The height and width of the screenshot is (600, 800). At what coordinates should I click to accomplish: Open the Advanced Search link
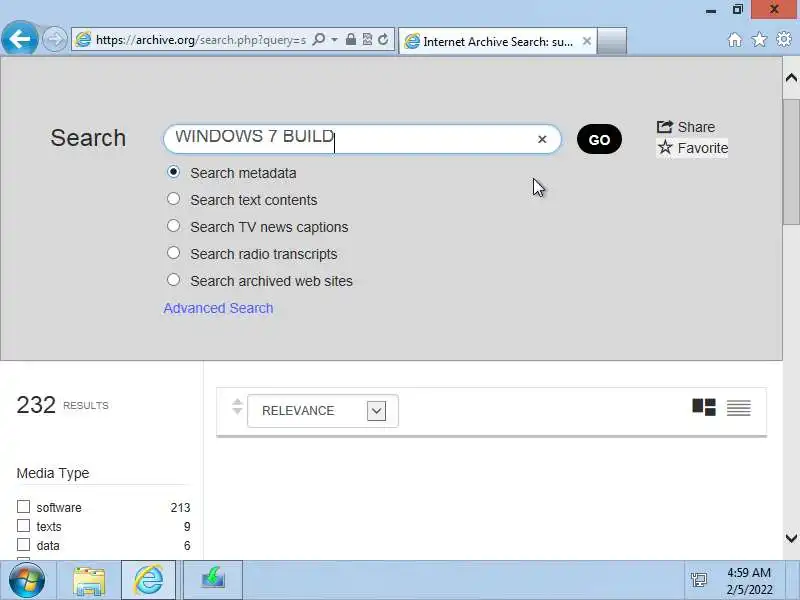pos(218,308)
